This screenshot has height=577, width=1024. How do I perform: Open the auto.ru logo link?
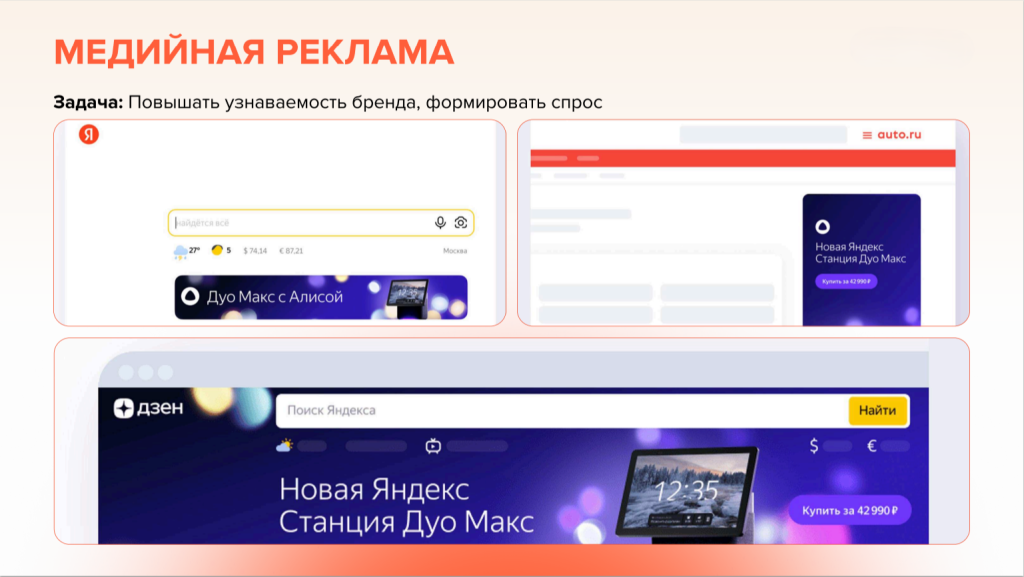point(899,135)
